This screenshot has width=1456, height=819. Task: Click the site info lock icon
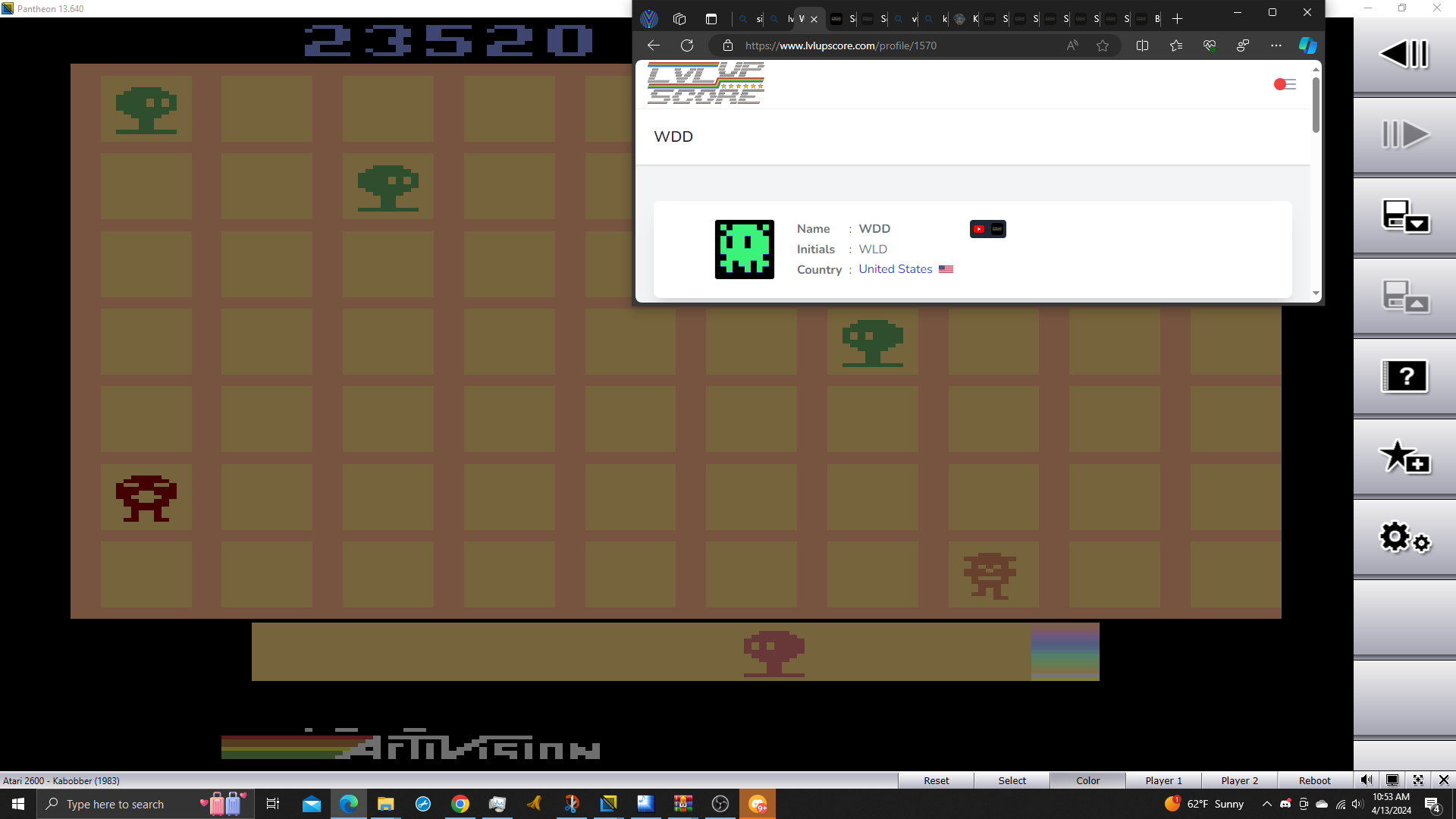(728, 45)
